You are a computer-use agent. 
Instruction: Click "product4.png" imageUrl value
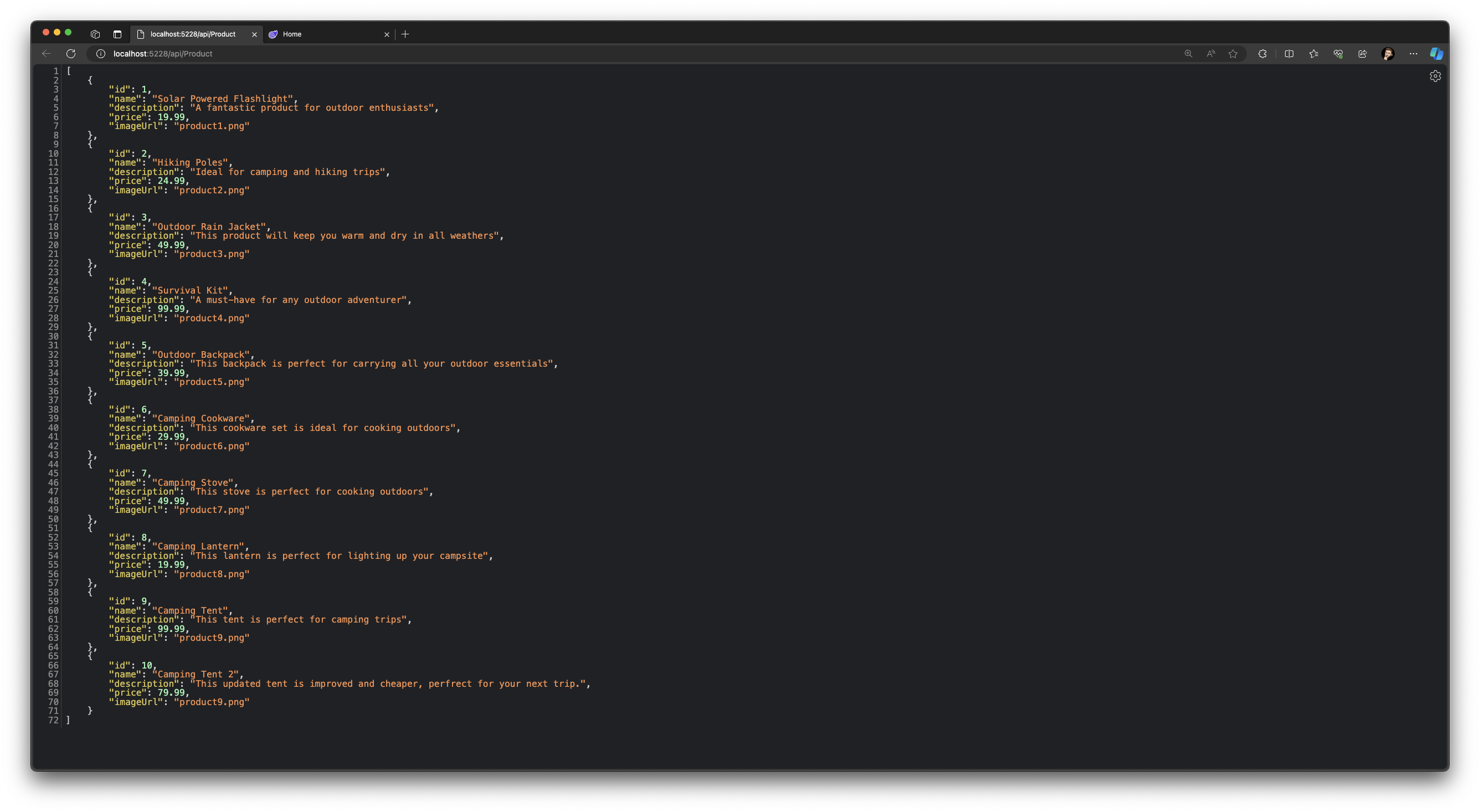(x=212, y=318)
